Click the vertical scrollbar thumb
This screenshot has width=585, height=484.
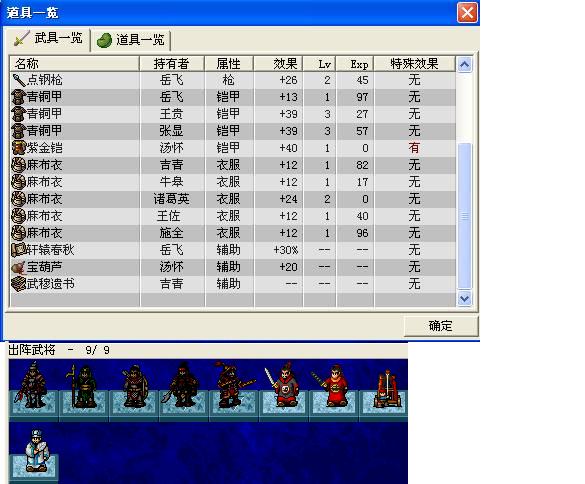tap(464, 216)
